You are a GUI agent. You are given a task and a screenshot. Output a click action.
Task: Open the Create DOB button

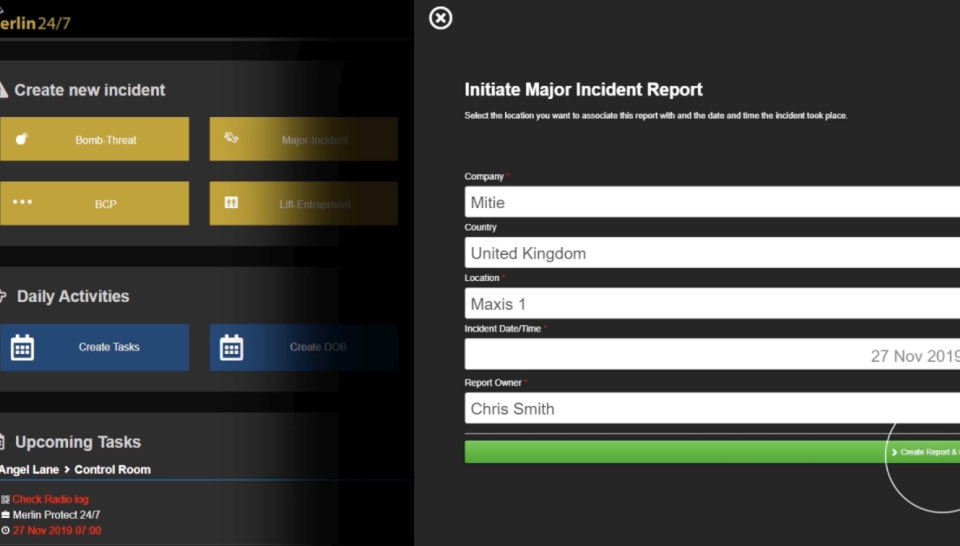coord(304,347)
